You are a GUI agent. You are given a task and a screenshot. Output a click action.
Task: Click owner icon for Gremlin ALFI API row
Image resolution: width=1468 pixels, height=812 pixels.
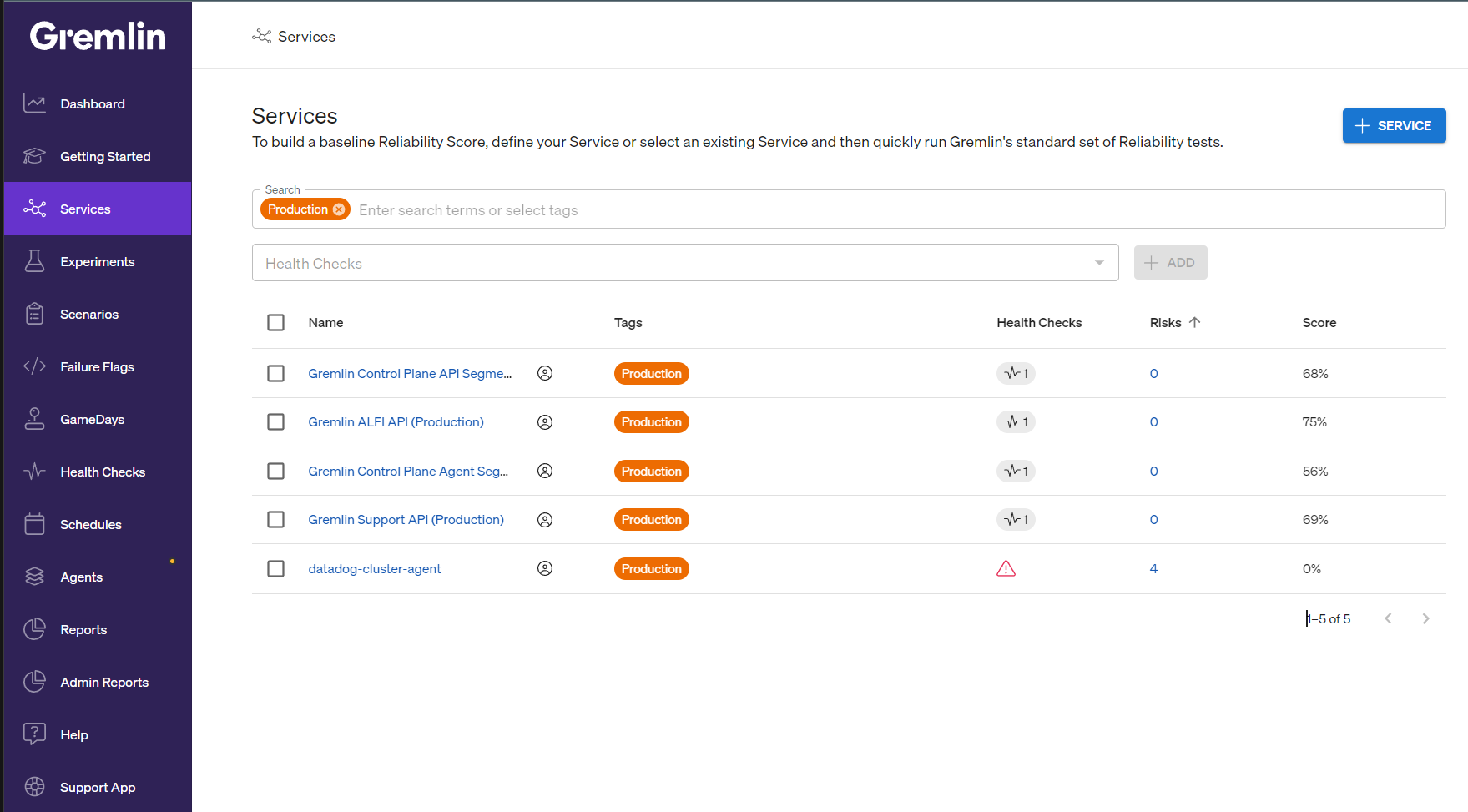(545, 422)
